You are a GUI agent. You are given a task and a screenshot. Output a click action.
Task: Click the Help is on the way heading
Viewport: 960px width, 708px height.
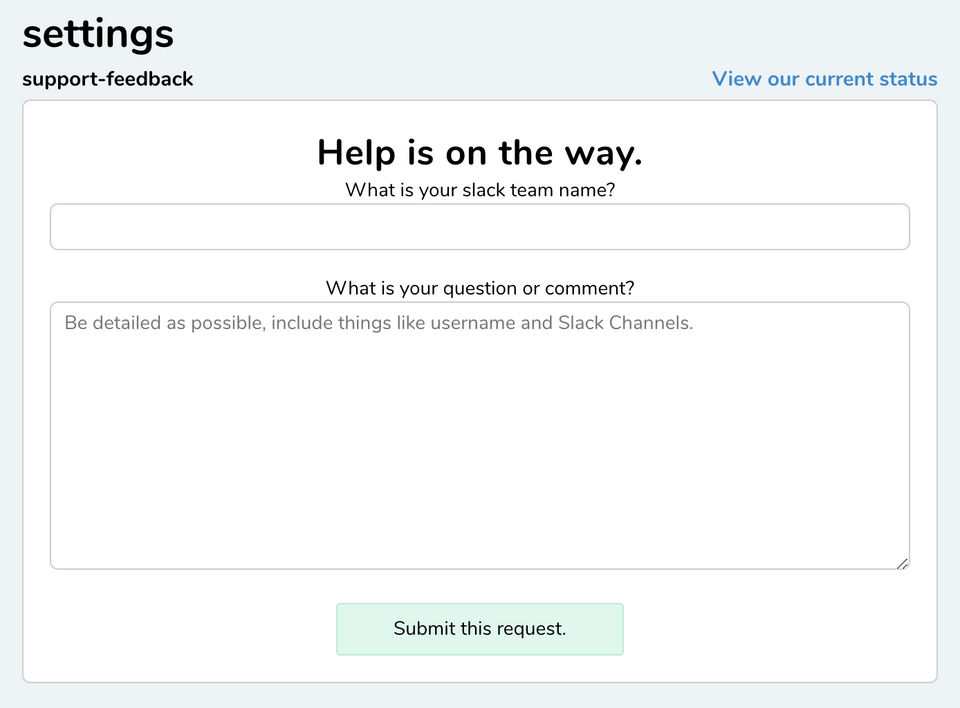[480, 153]
